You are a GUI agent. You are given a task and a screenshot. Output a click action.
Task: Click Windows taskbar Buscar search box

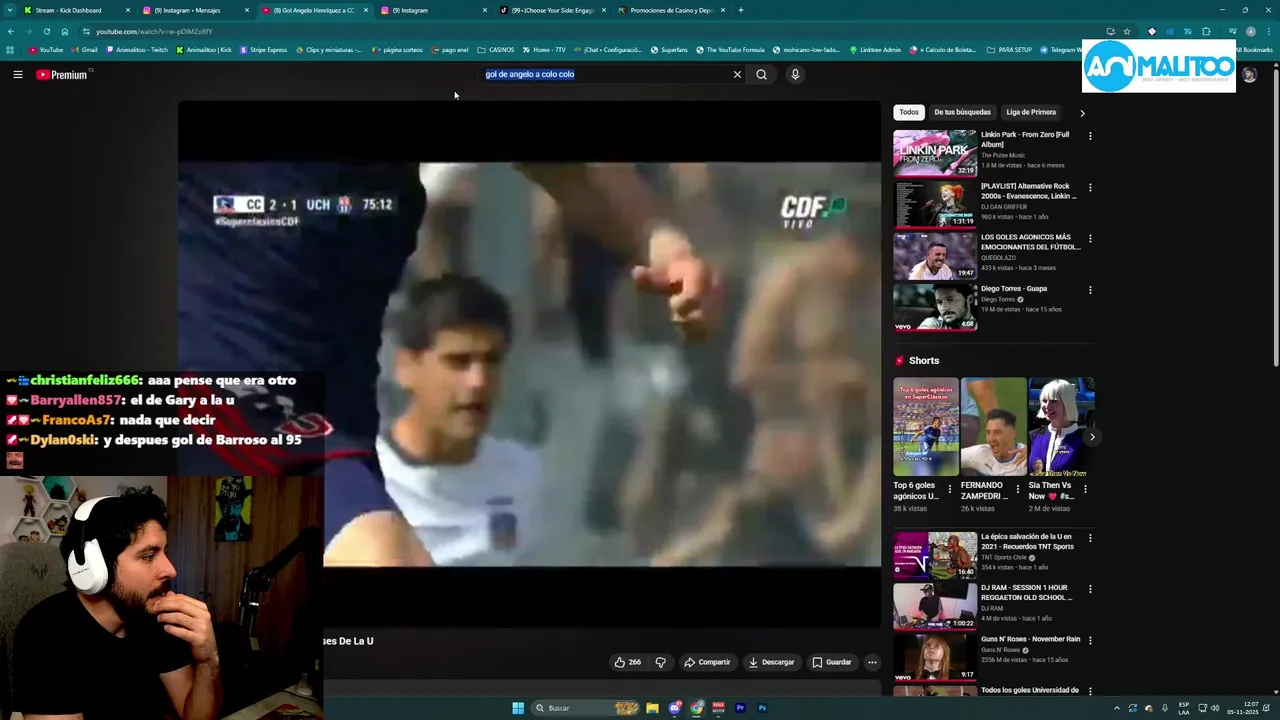[x=587, y=708]
